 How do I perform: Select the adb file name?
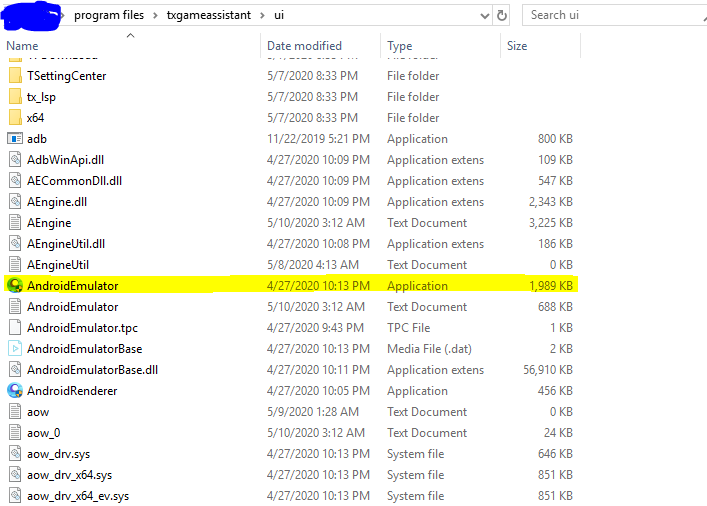[37, 139]
